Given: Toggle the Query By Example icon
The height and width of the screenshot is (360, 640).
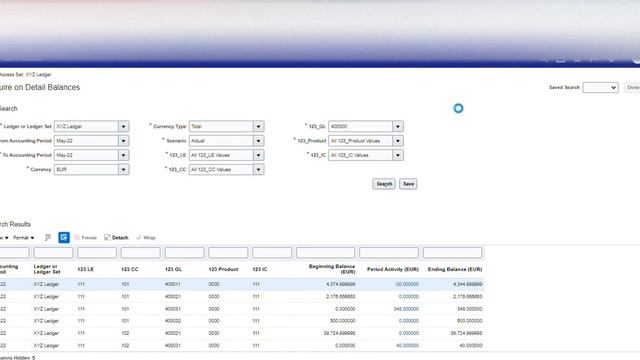Looking at the screenshot, I should tap(64, 237).
